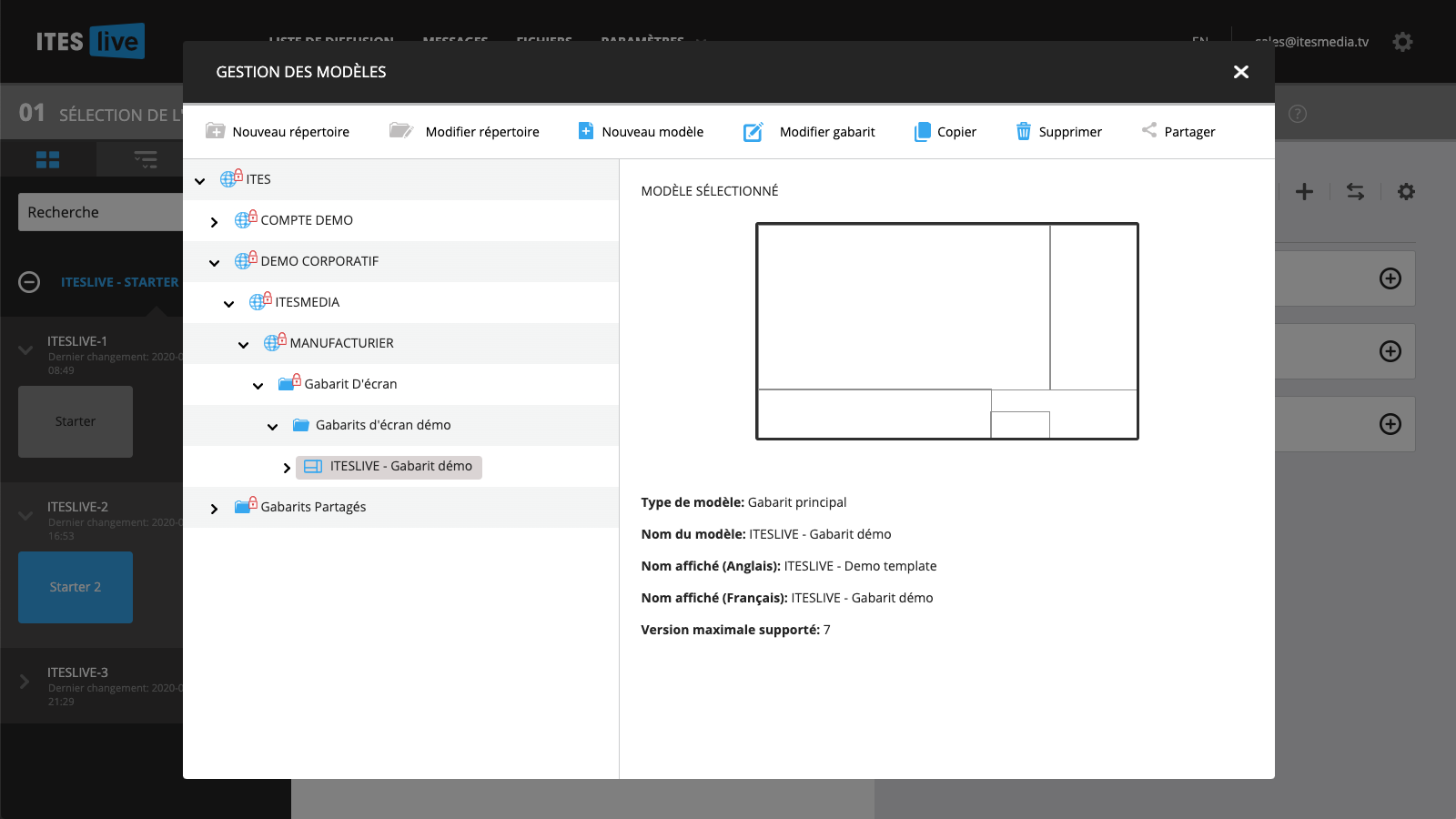
Task: Click the Nouveau modèle button label
Action: pos(652,132)
